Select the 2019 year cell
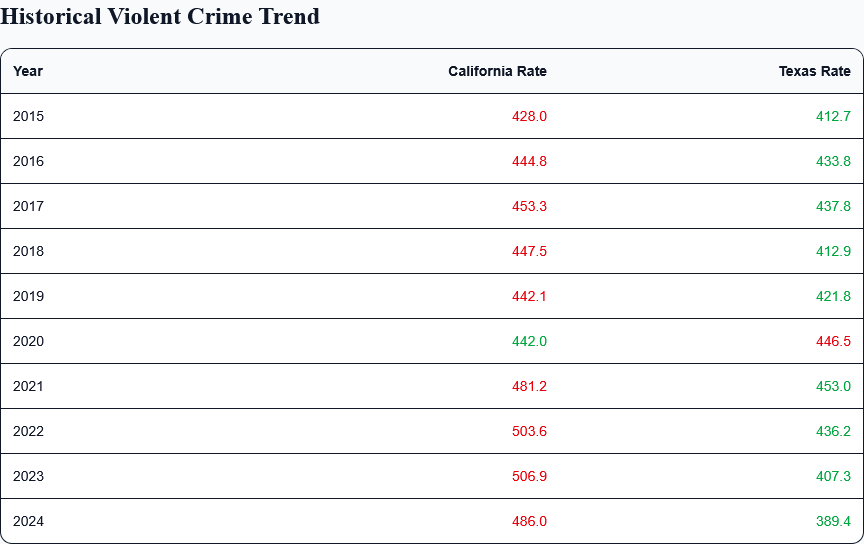 click(x=28, y=297)
